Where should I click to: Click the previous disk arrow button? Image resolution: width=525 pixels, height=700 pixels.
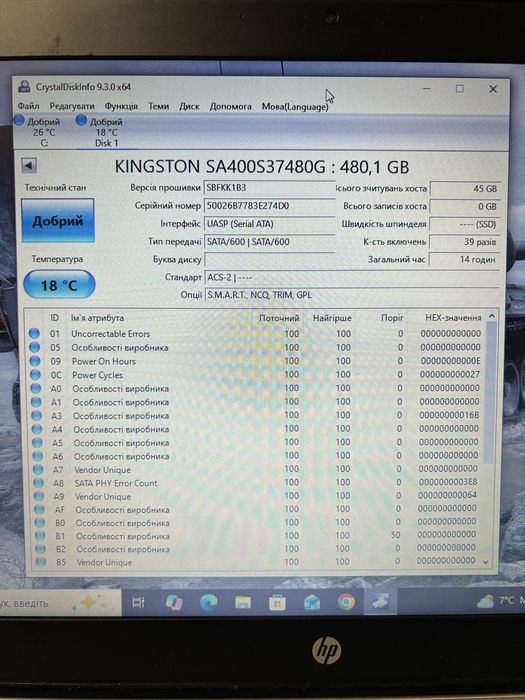point(29,166)
